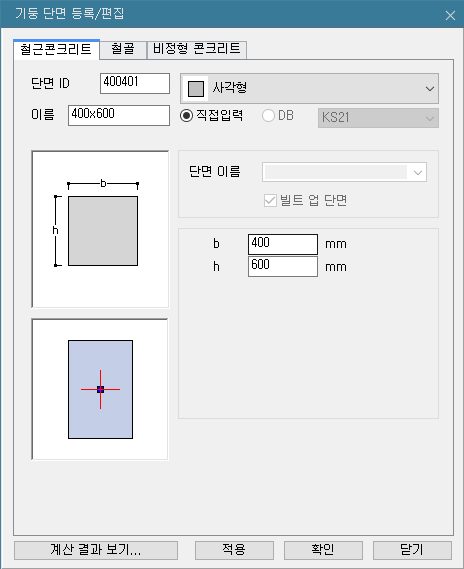Image resolution: width=464 pixels, height=569 pixels.
Task: Click the blue section preview rectangle
Action: pos(100,389)
